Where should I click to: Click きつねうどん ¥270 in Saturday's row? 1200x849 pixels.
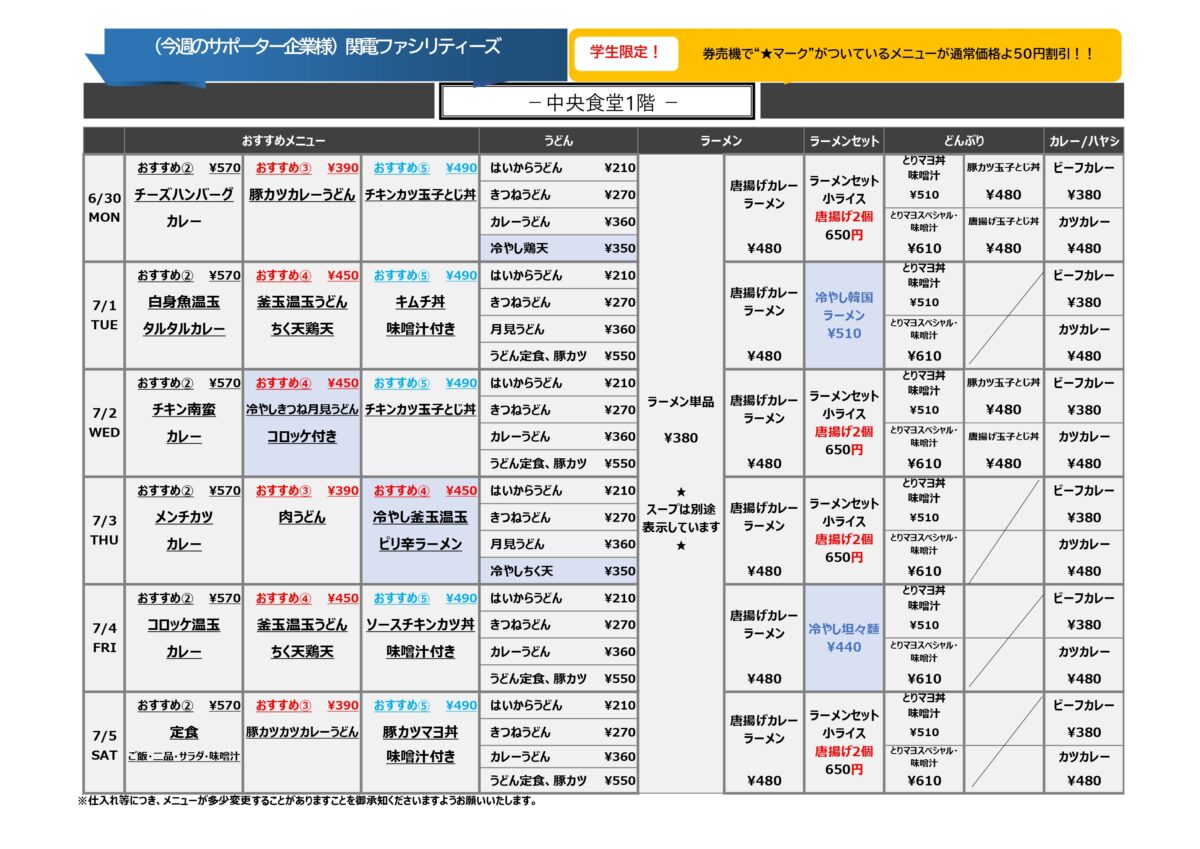coord(559,732)
